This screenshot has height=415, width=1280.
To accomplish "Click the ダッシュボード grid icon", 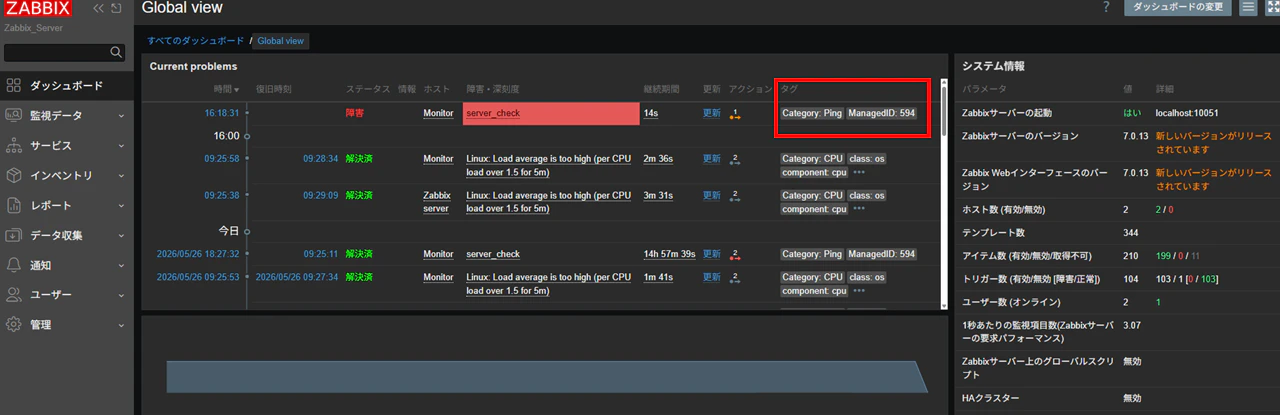I will tap(14, 86).
